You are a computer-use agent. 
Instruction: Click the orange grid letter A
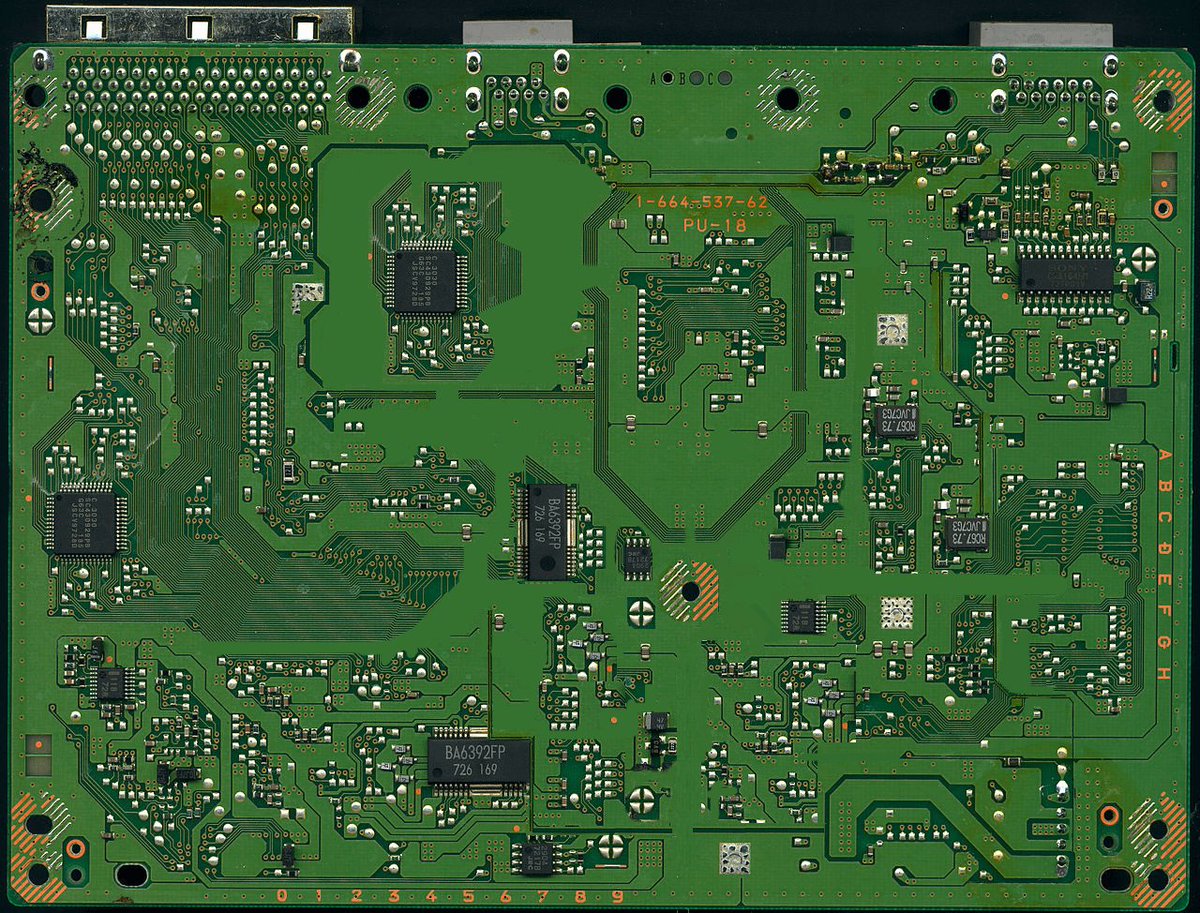[x=1164, y=456]
